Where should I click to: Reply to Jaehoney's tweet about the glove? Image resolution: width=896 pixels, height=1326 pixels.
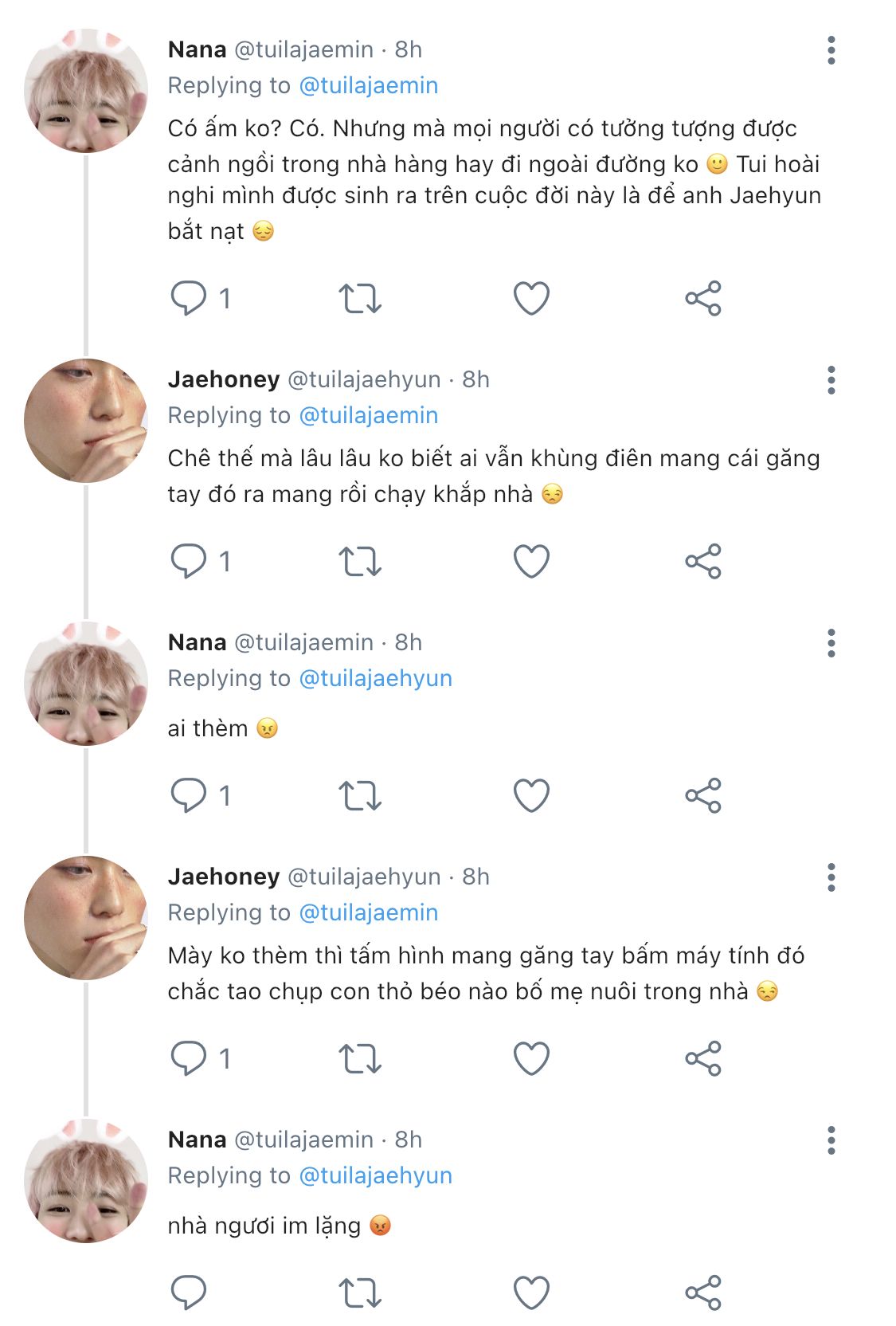189,562
